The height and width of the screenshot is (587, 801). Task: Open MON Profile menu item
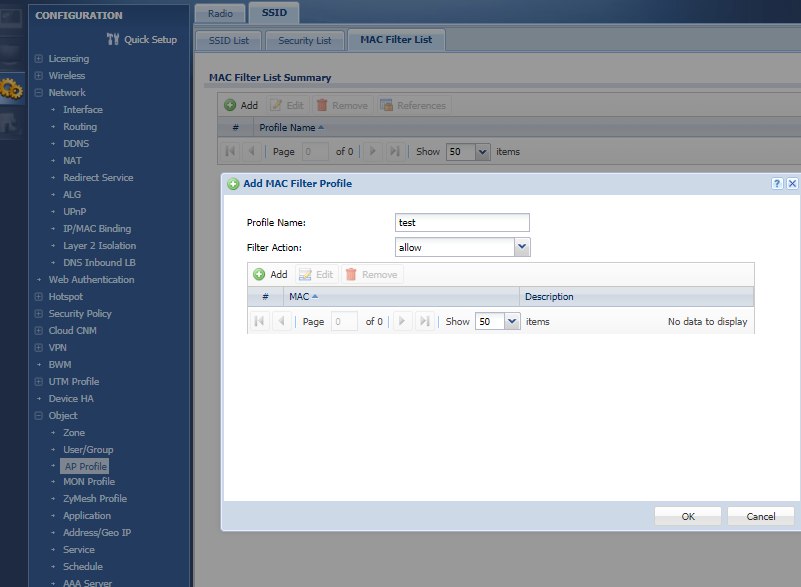tap(89, 481)
